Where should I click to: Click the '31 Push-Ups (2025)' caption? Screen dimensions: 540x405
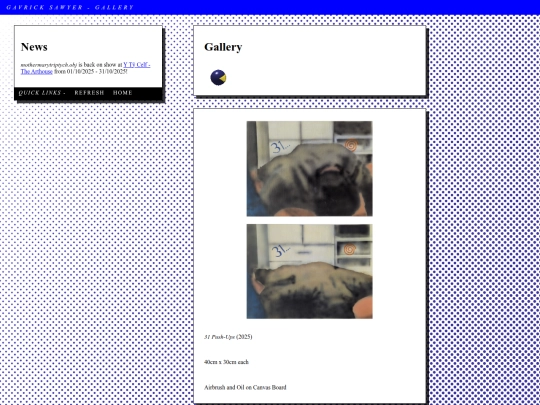point(228,337)
